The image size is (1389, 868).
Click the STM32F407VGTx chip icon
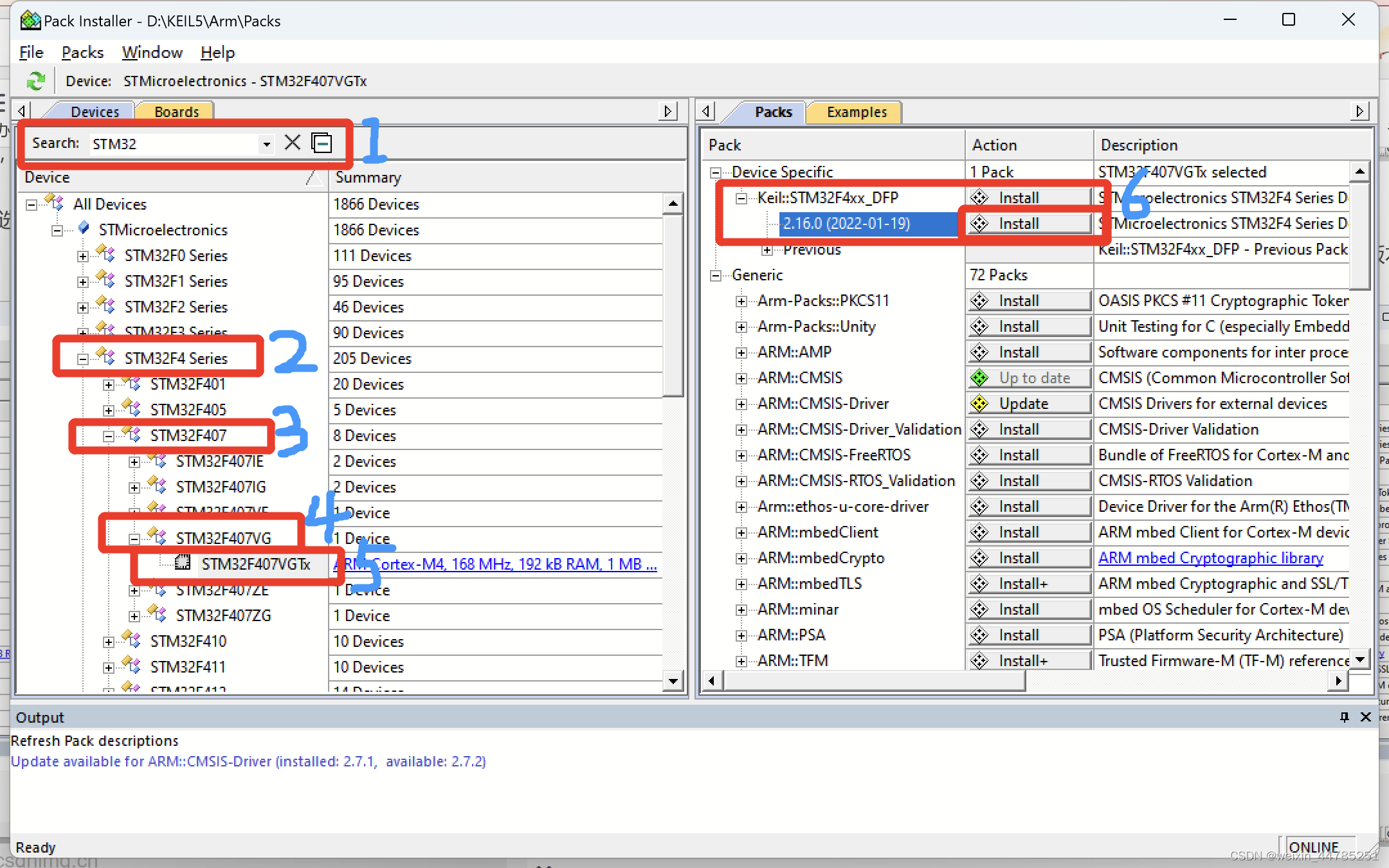tap(183, 563)
